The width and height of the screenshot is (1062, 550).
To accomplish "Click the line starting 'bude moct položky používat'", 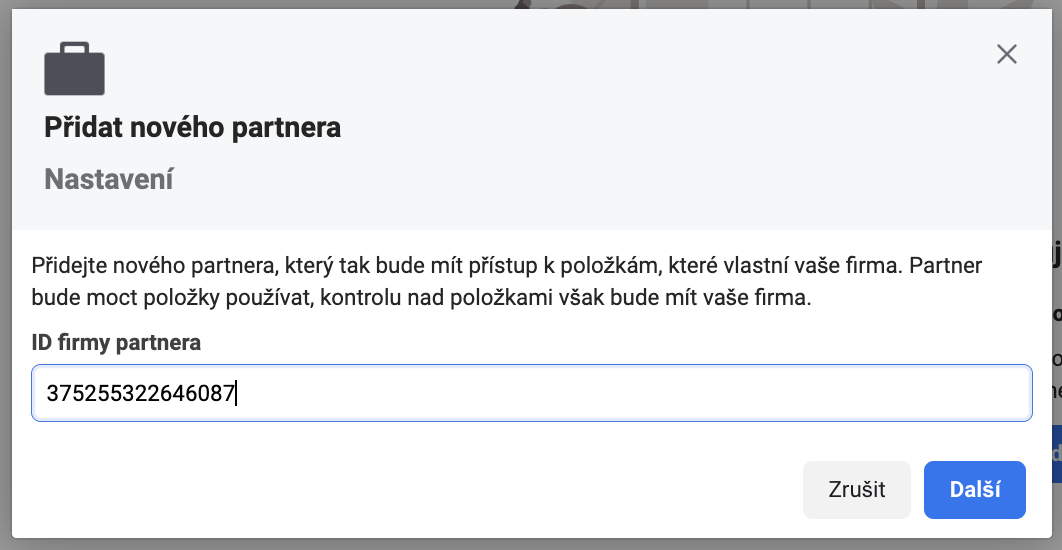I will click(x=421, y=299).
